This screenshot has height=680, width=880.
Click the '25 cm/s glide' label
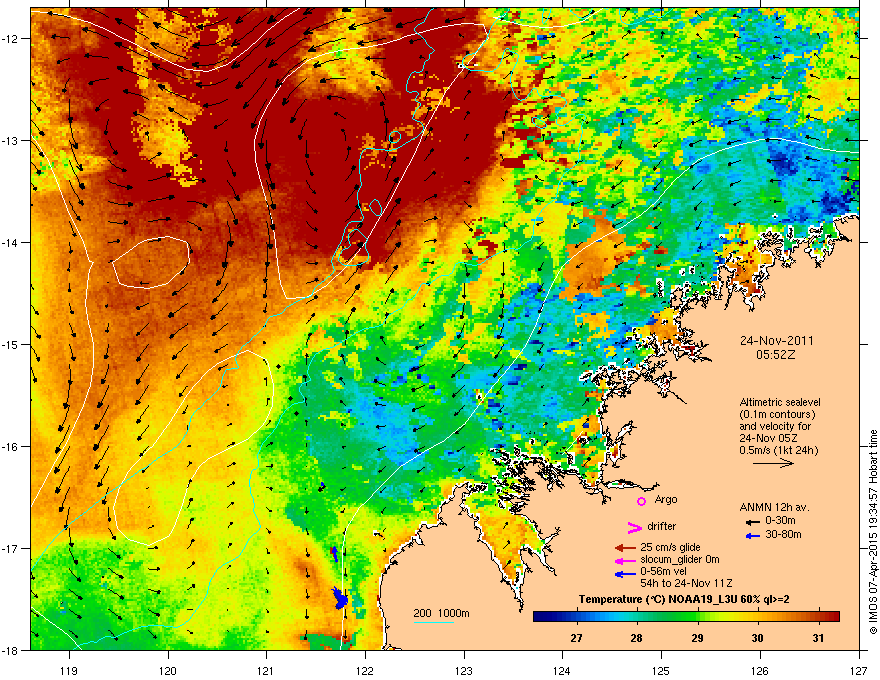[x=670, y=547]
